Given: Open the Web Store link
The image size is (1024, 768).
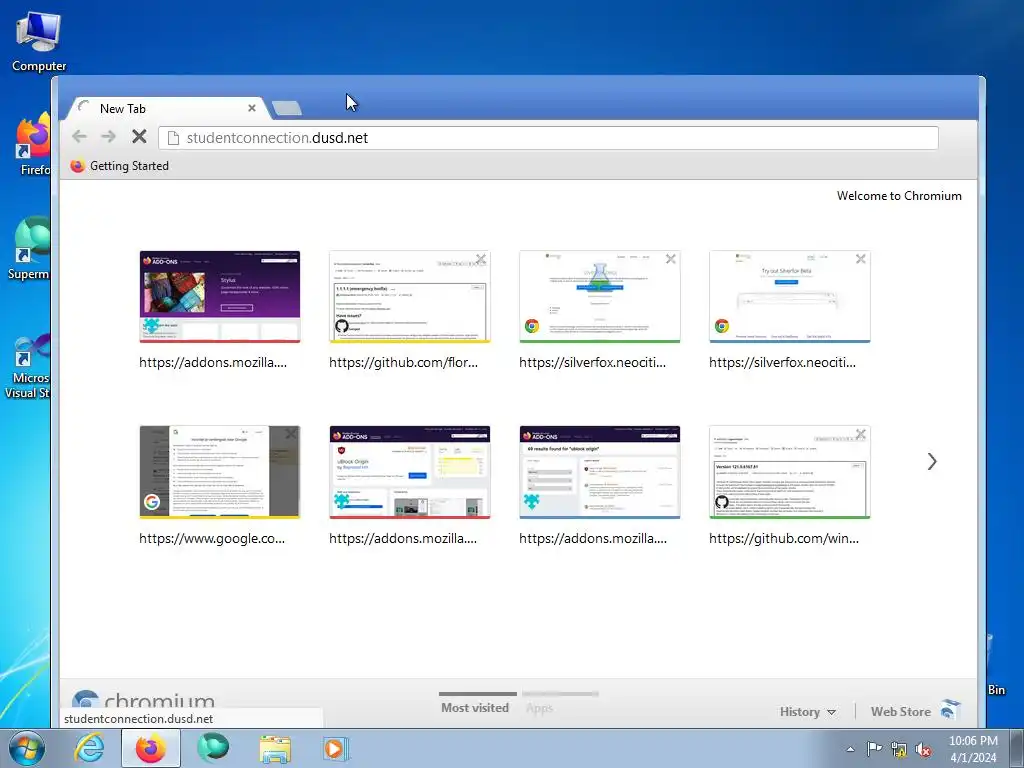Looking at the screenshot, I should 901,712.
